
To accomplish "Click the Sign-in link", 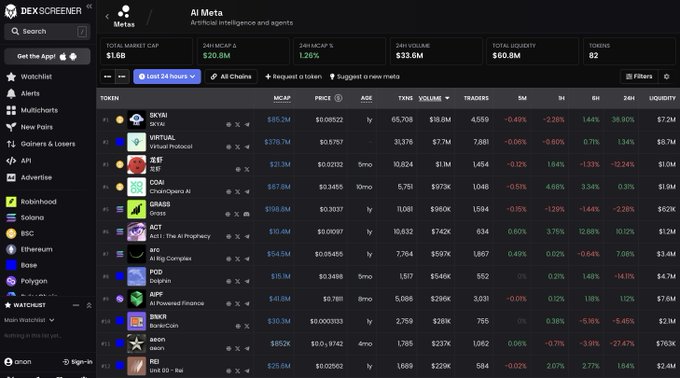I will tap(78, 362).
